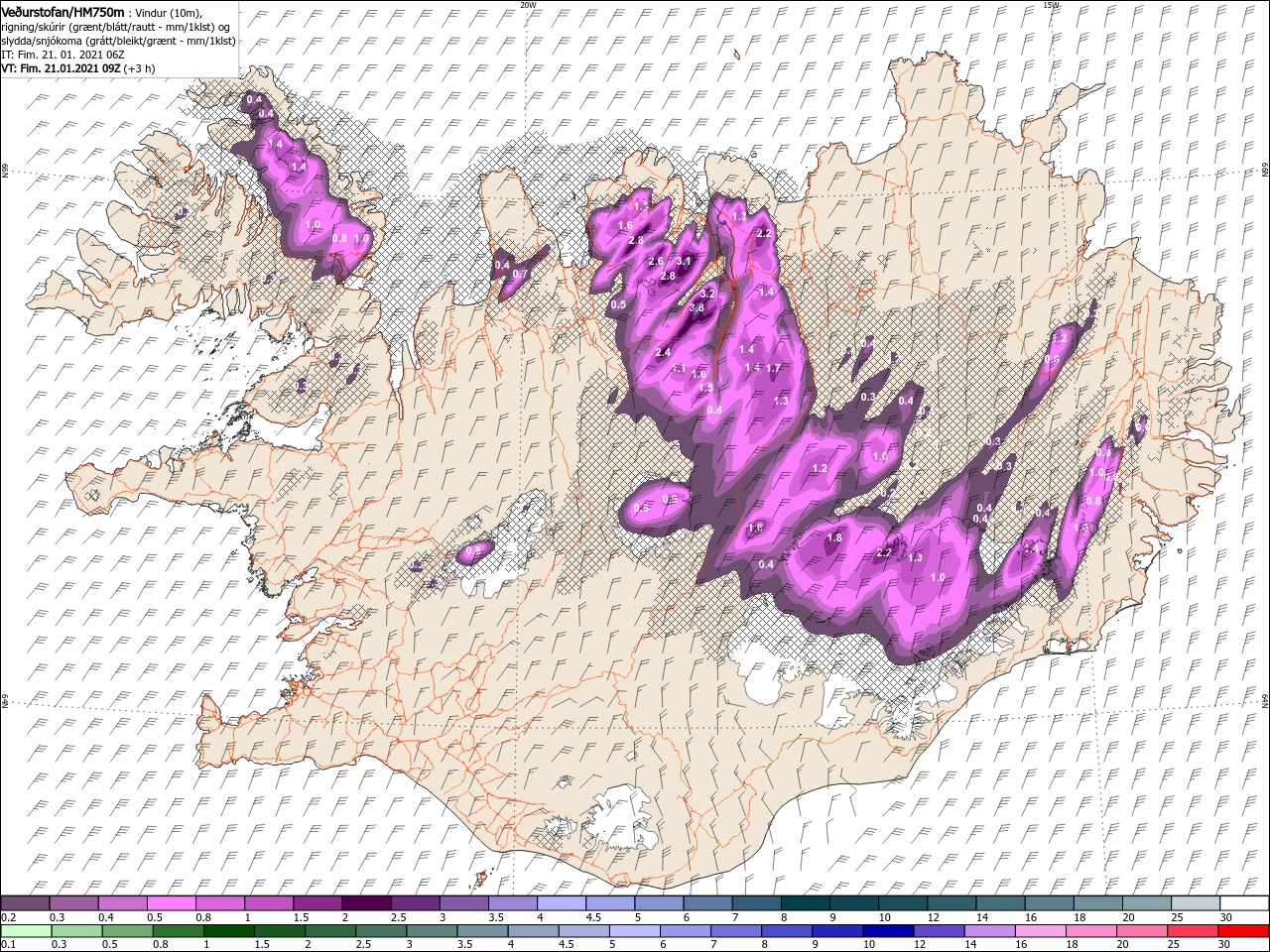Viewport: 1270px width, 952px height.
Task: Select the dark teal snow swatch at 8
Action: [805, 903]
